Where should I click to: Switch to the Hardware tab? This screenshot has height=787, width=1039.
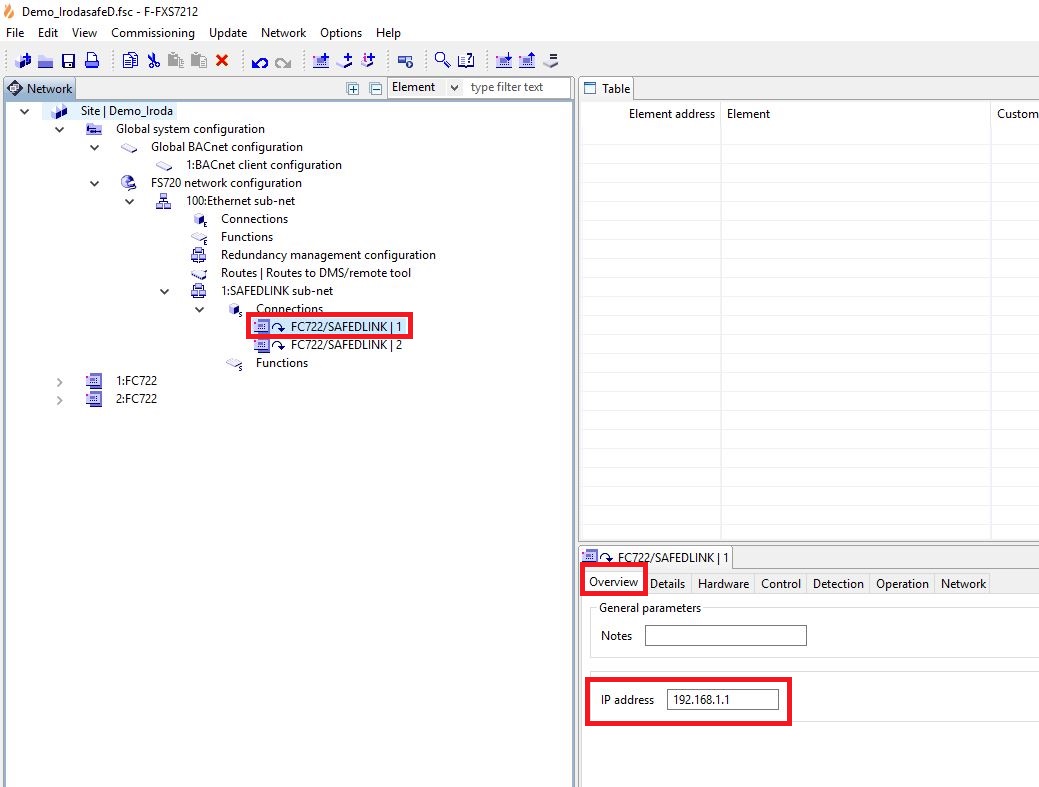pyautogui.click(x=723, y=584)
